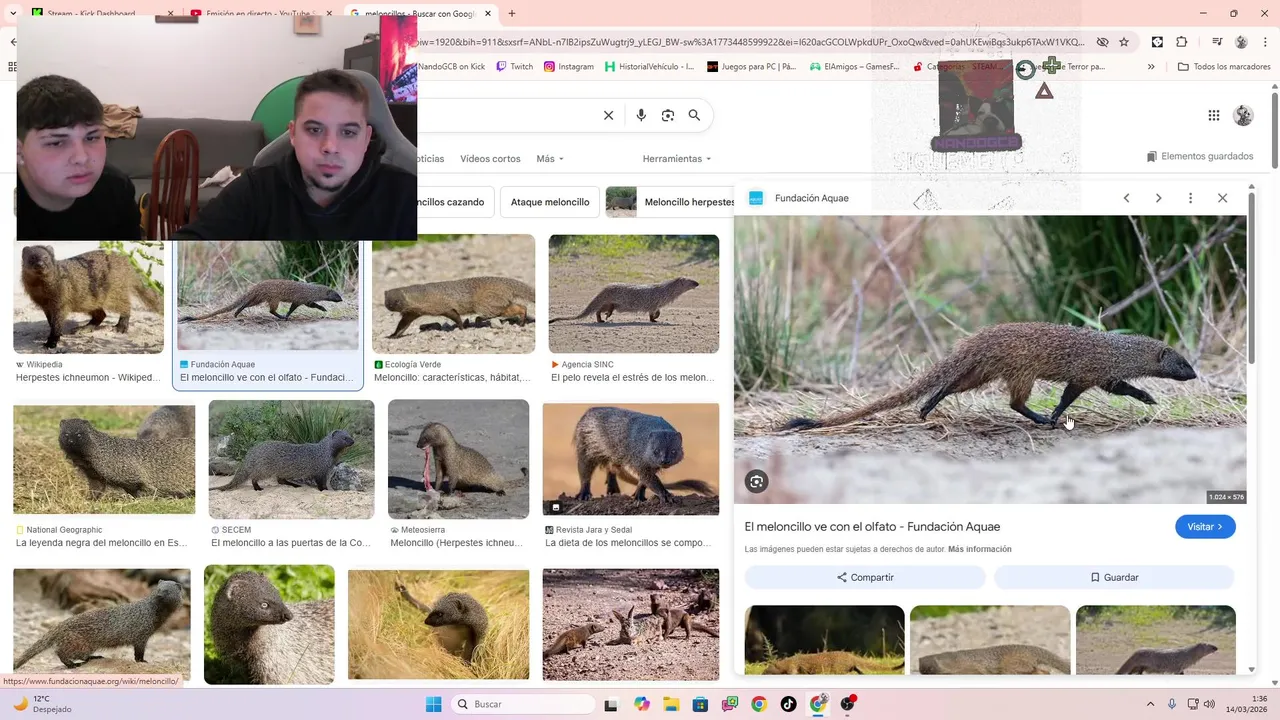Search inside image with Lens button
Image resolution: width=1280 pixels, height=720 pixels.
pyautogui.click(x=756, y=481)
